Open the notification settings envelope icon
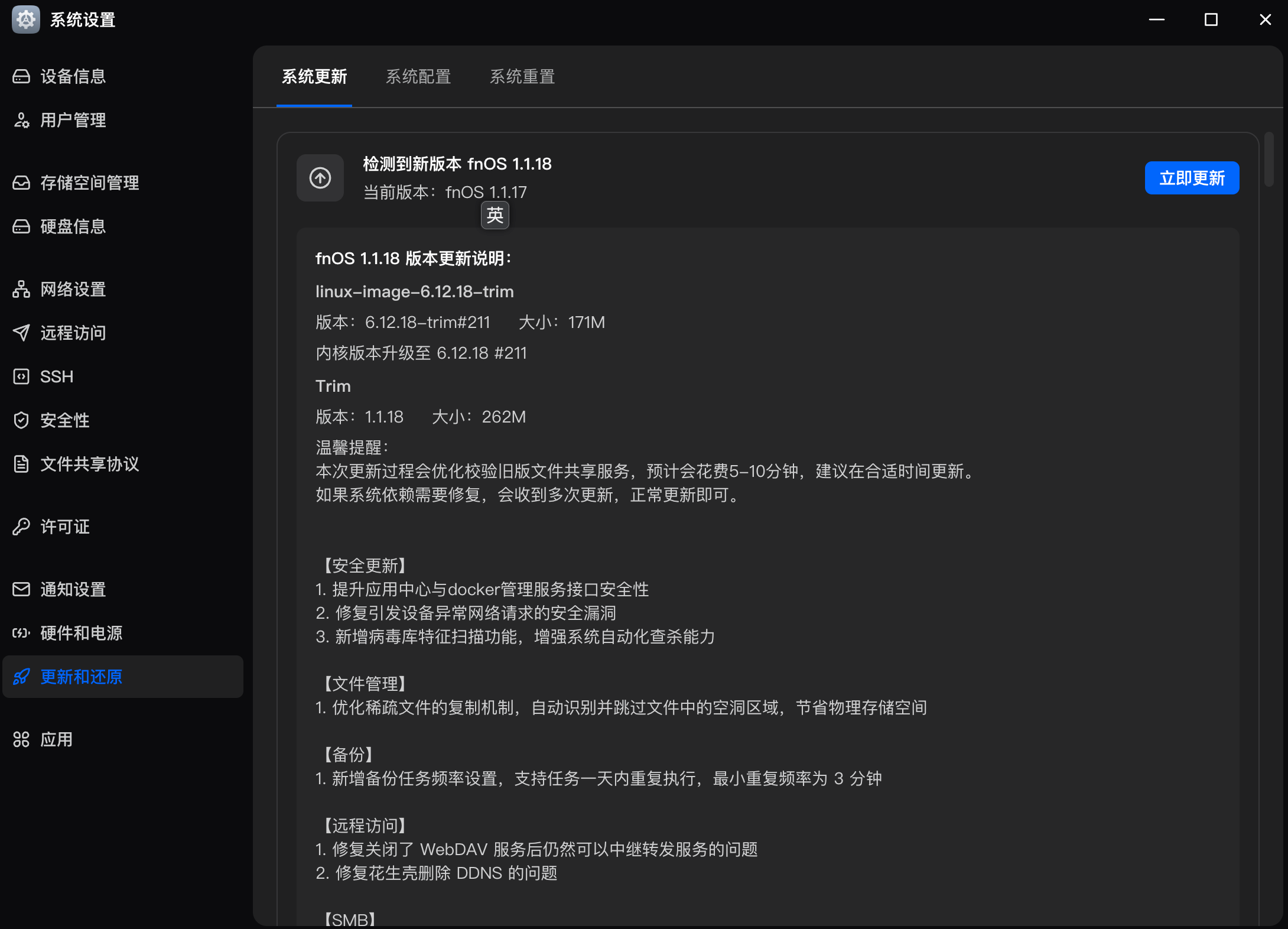The image size is (1288, 929). click(21, 589)
